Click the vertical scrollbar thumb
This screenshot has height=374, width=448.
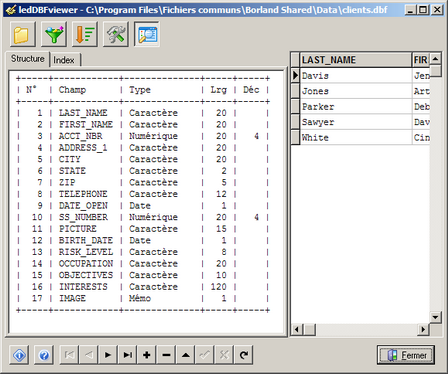(435, 71)
